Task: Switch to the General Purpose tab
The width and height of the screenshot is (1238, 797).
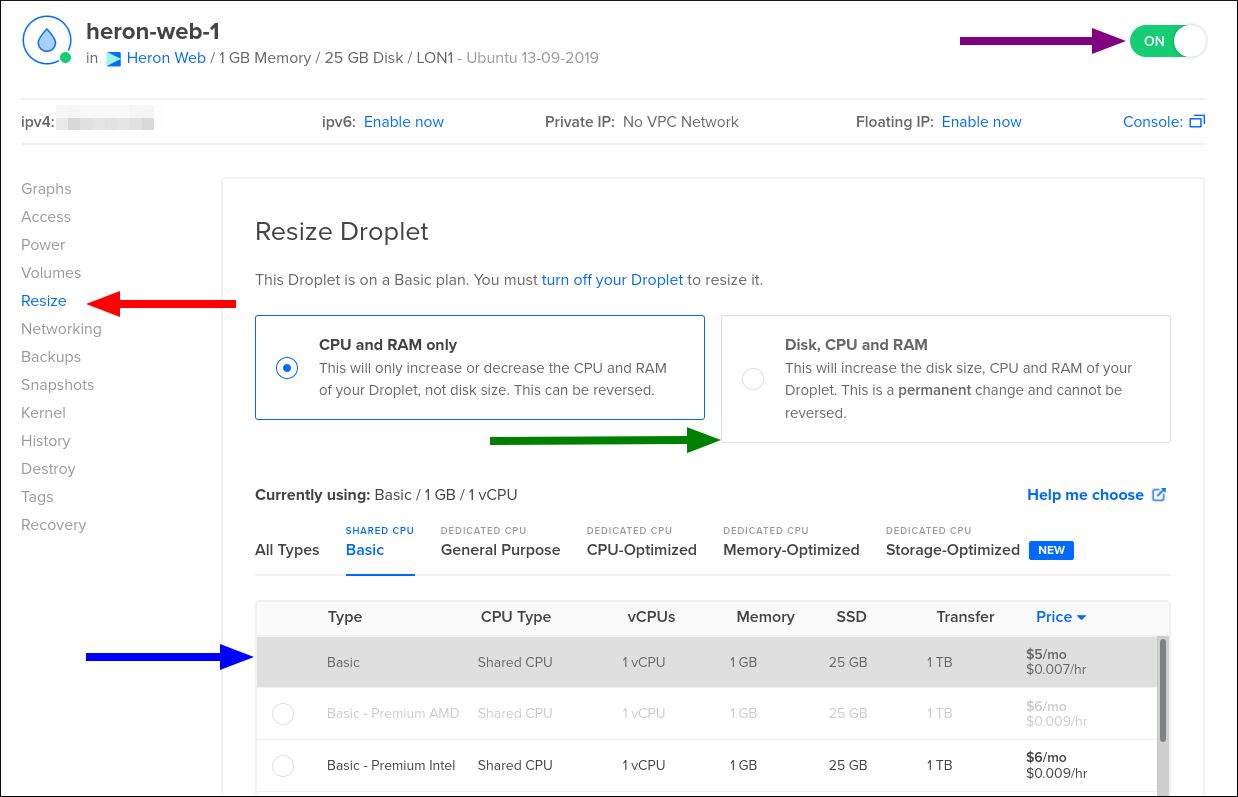Action: click(500, 550)
